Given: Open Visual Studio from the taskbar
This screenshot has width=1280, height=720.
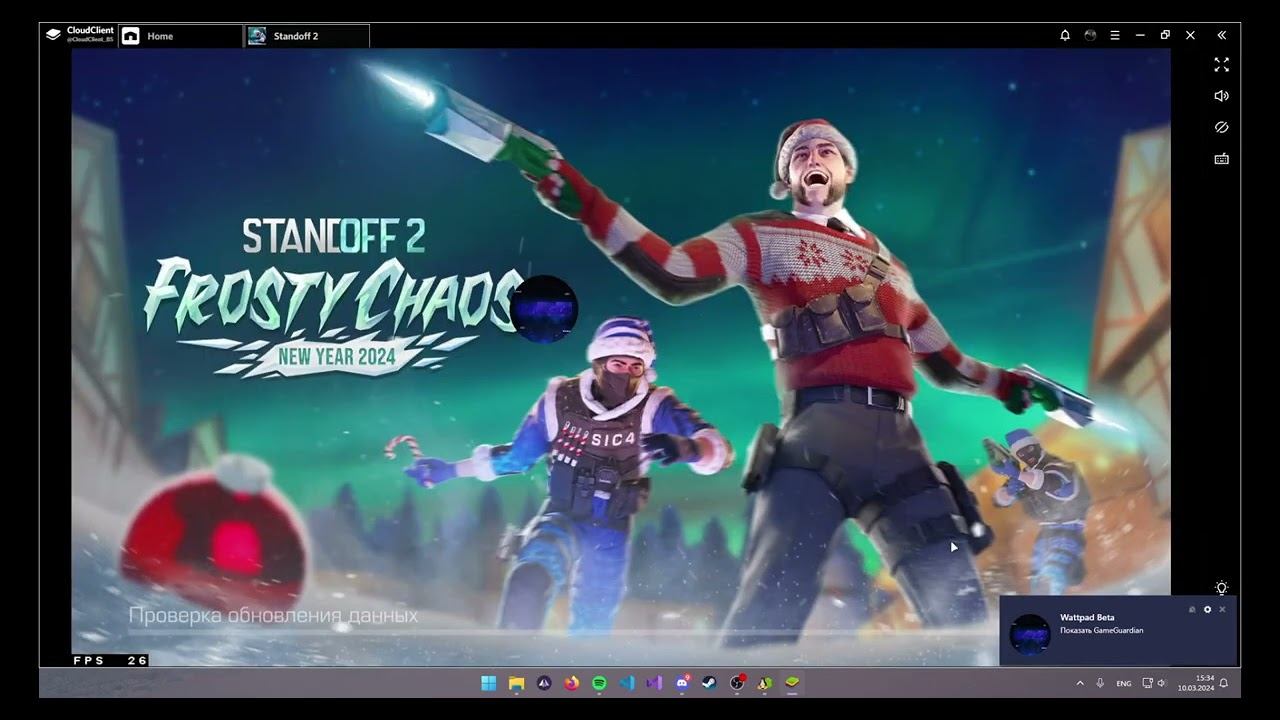Looking at the screenshot, I should click(654, 683).
